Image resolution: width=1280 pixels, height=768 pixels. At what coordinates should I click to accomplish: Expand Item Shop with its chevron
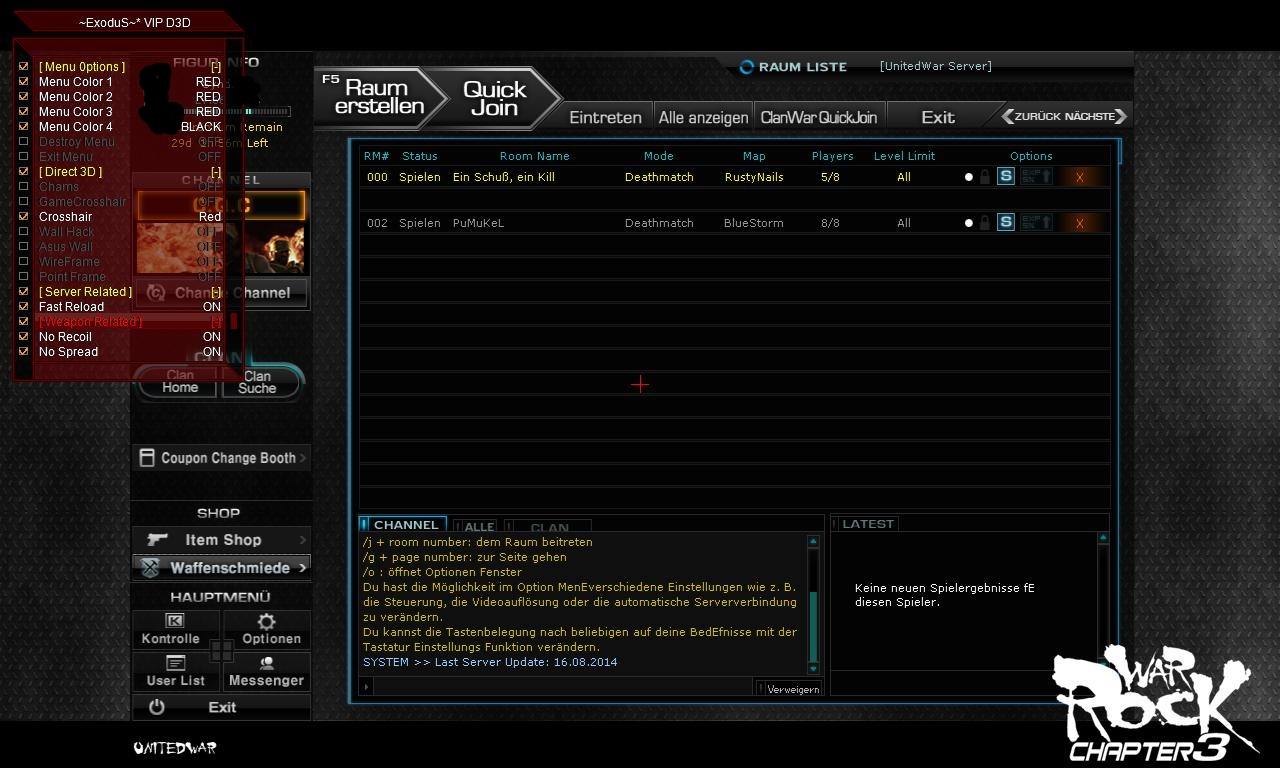tap(303, 540)
